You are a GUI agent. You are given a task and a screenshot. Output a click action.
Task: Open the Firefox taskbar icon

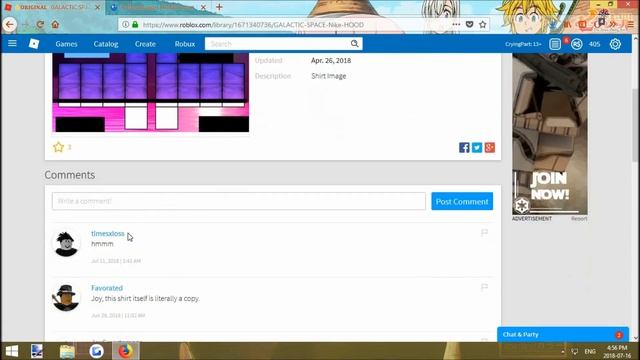coord(126,351)
